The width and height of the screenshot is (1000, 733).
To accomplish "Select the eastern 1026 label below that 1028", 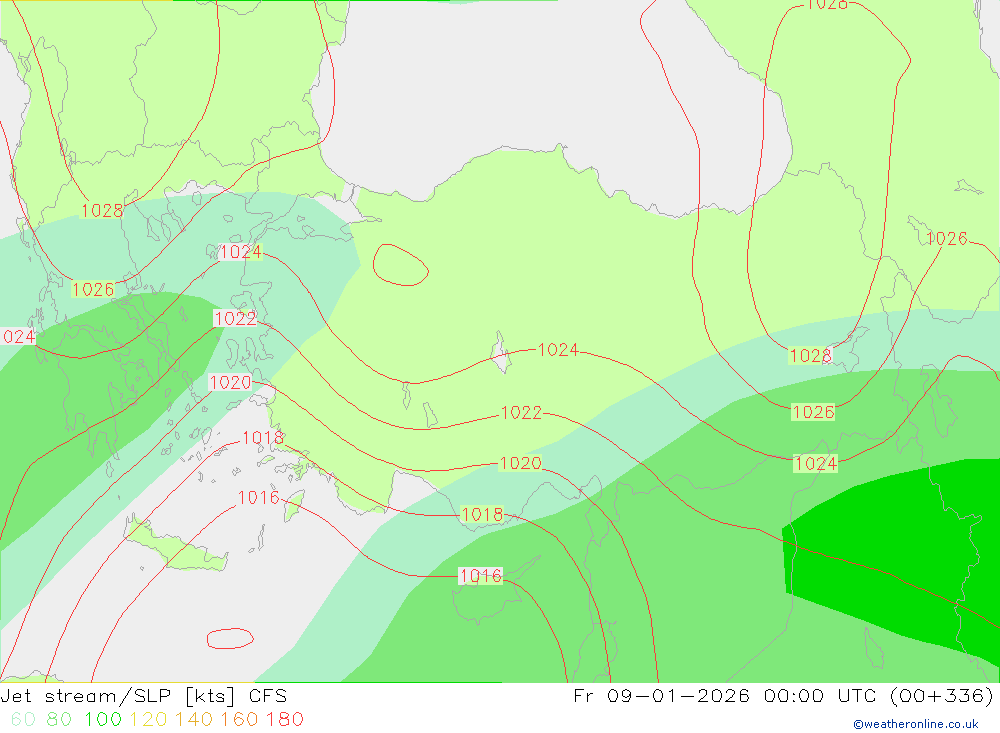I will click(x=813, y=411).
